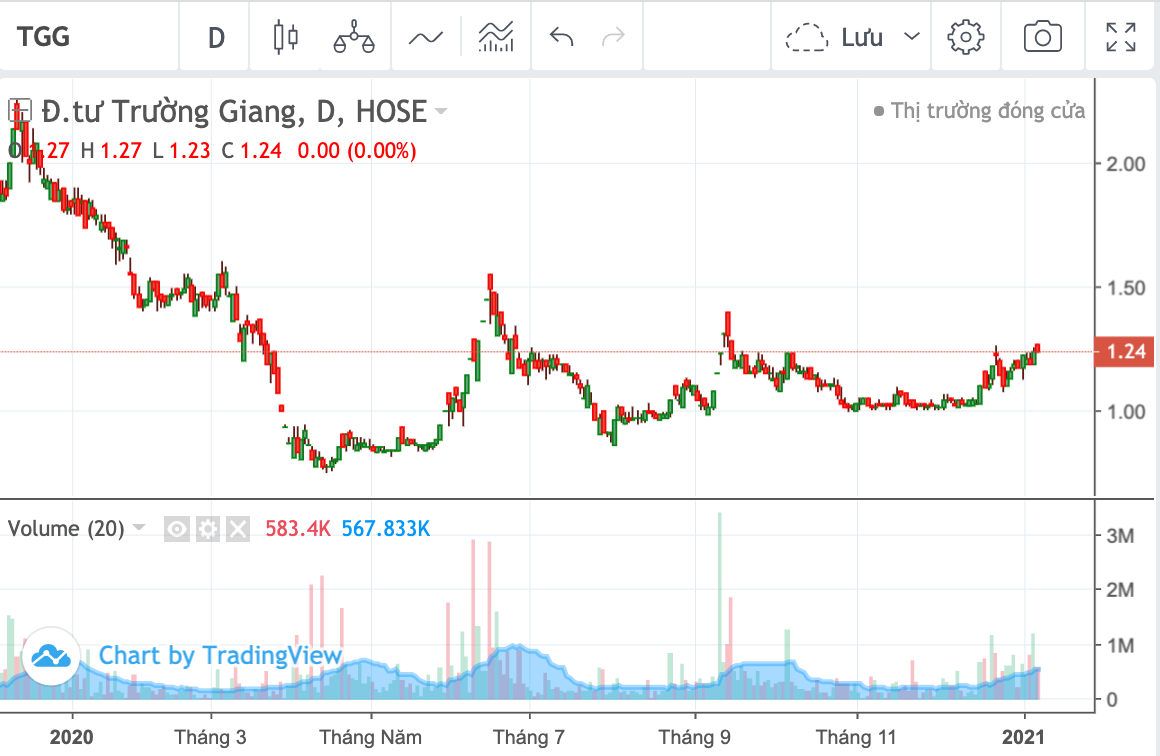Open the candlestick chart style selector
1160x756 pixels.
click(x=286, y=38)
